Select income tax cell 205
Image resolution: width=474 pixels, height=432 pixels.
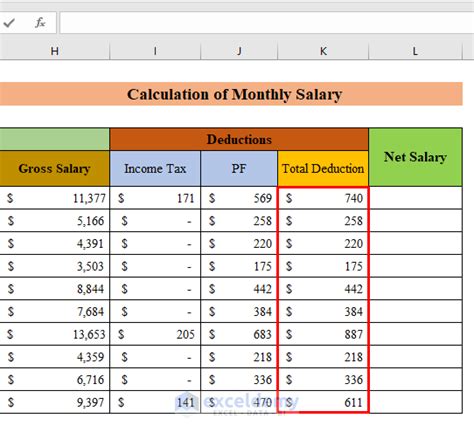[x=155, y=334]
